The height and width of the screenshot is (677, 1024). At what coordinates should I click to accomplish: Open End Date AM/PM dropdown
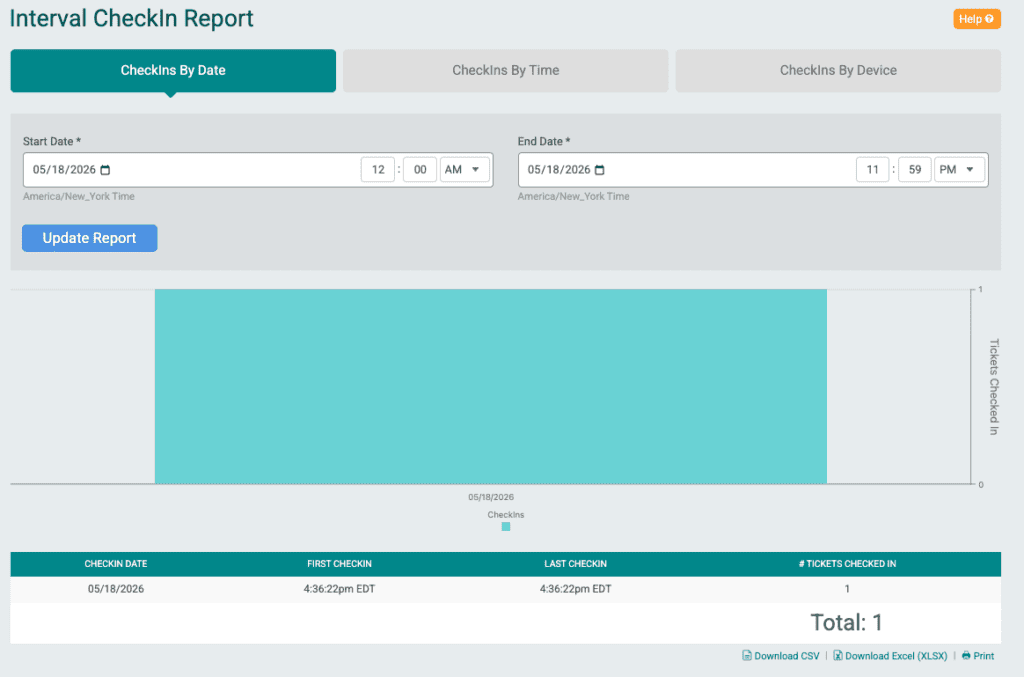tap(958, 170)
